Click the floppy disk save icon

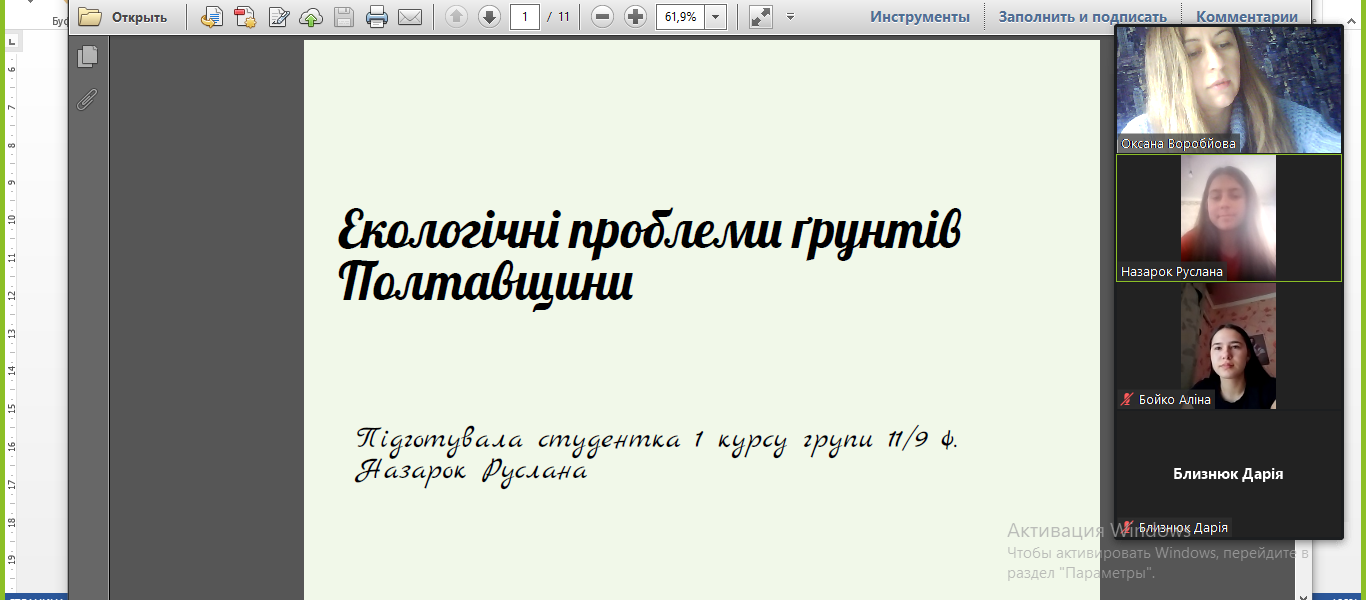coord(343,17)
